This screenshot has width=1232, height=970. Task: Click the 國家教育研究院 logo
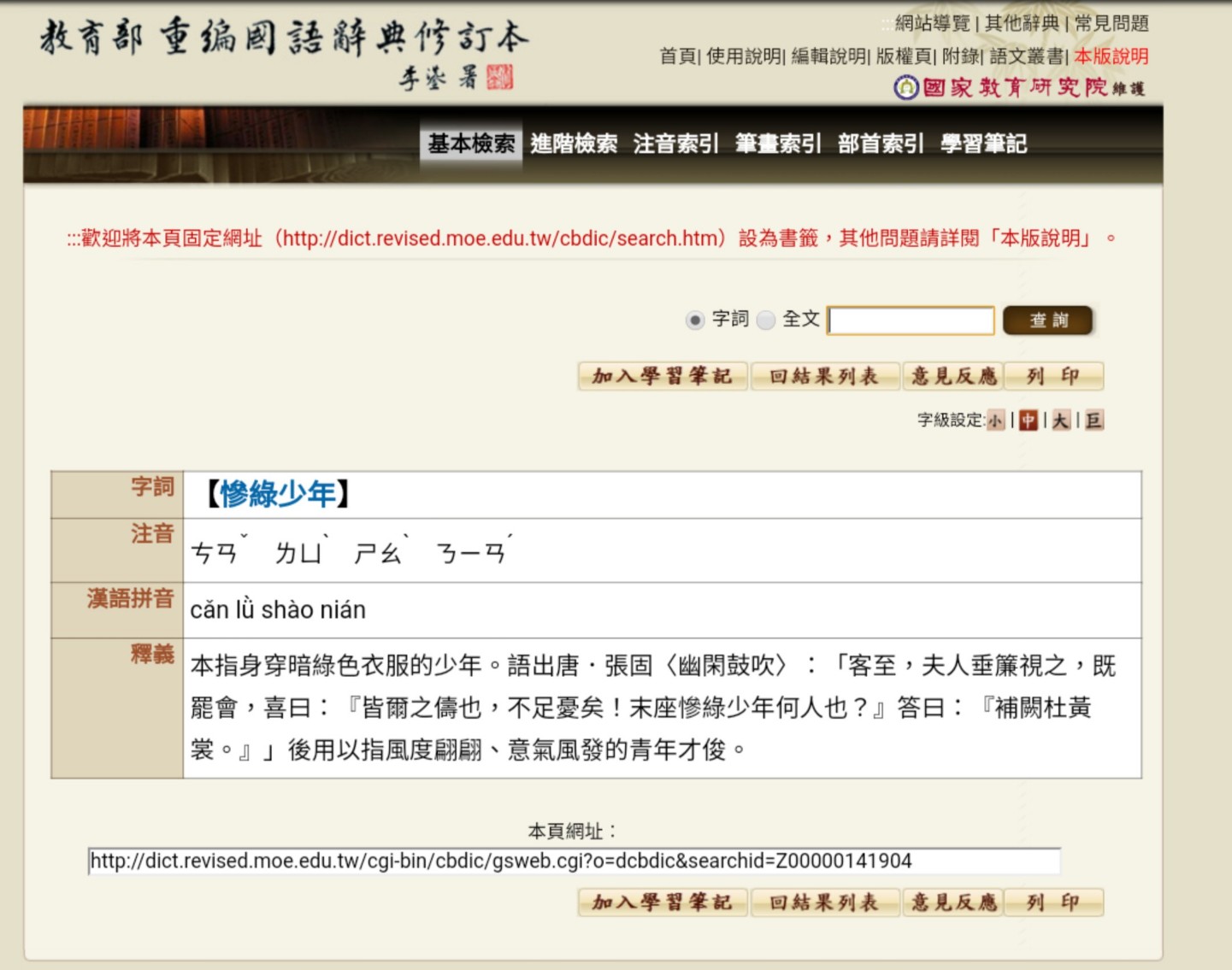coord(1019,87)
